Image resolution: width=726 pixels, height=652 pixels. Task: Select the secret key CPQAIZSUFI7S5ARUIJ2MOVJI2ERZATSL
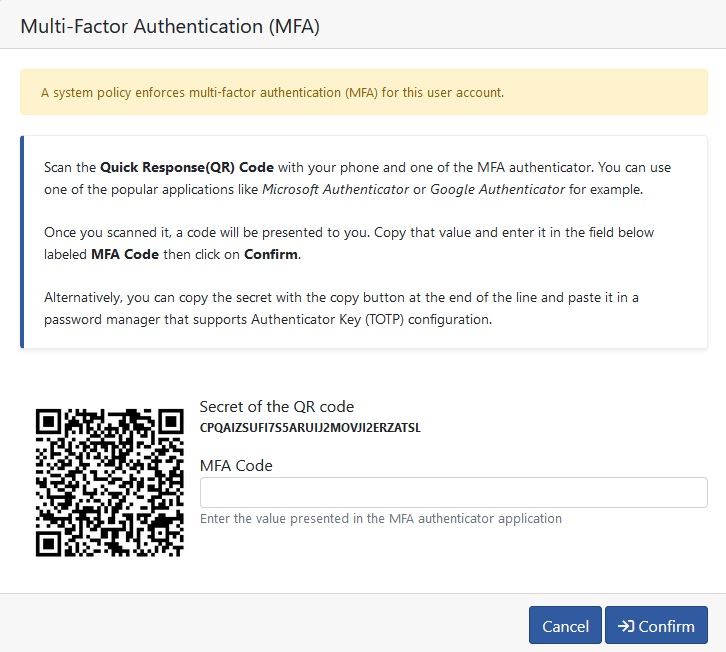(310, 427)
